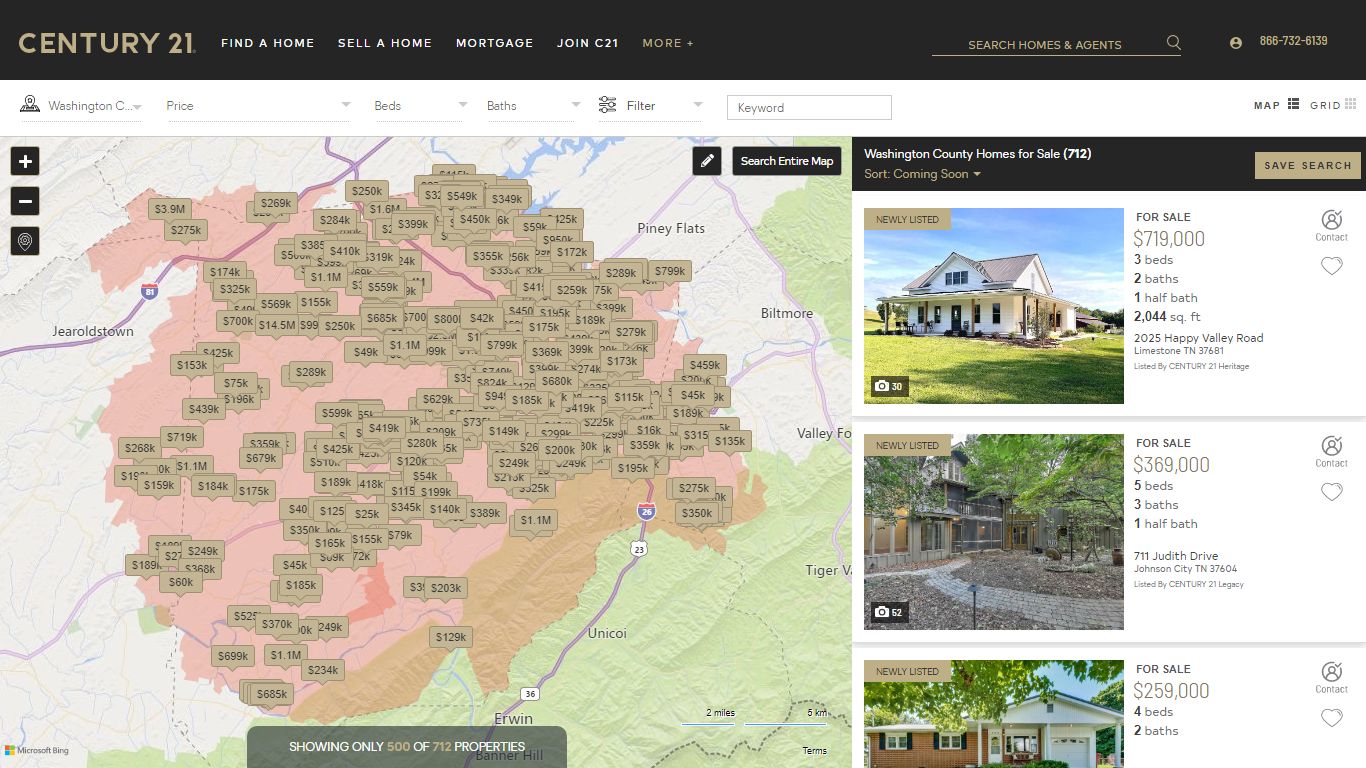Click the Century 21 logo
Screen dimensions: 1366x768
pyautogui.click(x=106, y=43)
